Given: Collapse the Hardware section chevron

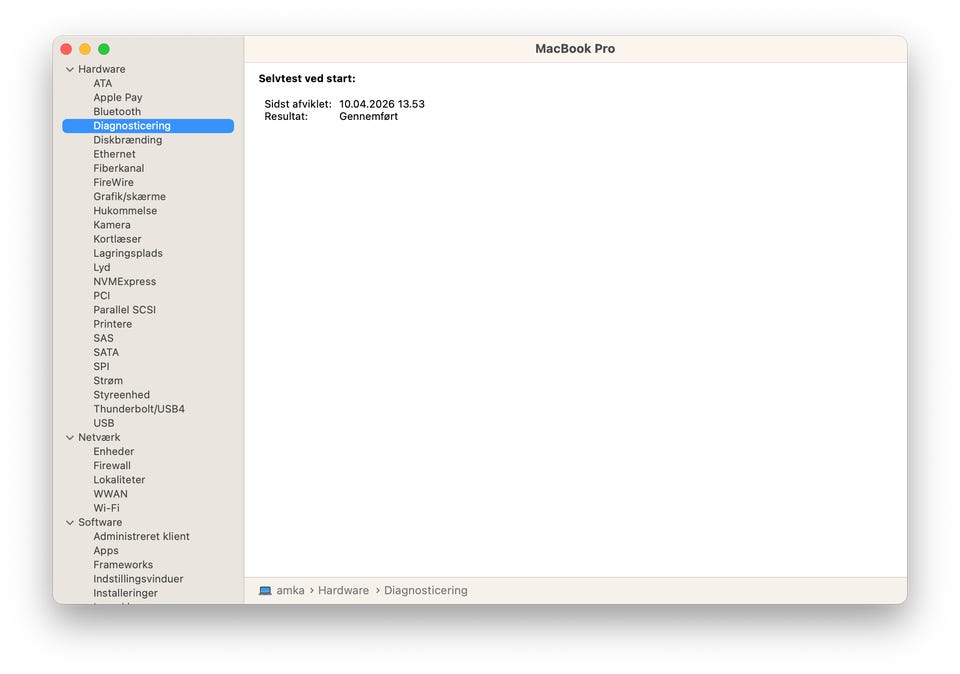Looking at the screenshot, I should click(x=70, y=69).
